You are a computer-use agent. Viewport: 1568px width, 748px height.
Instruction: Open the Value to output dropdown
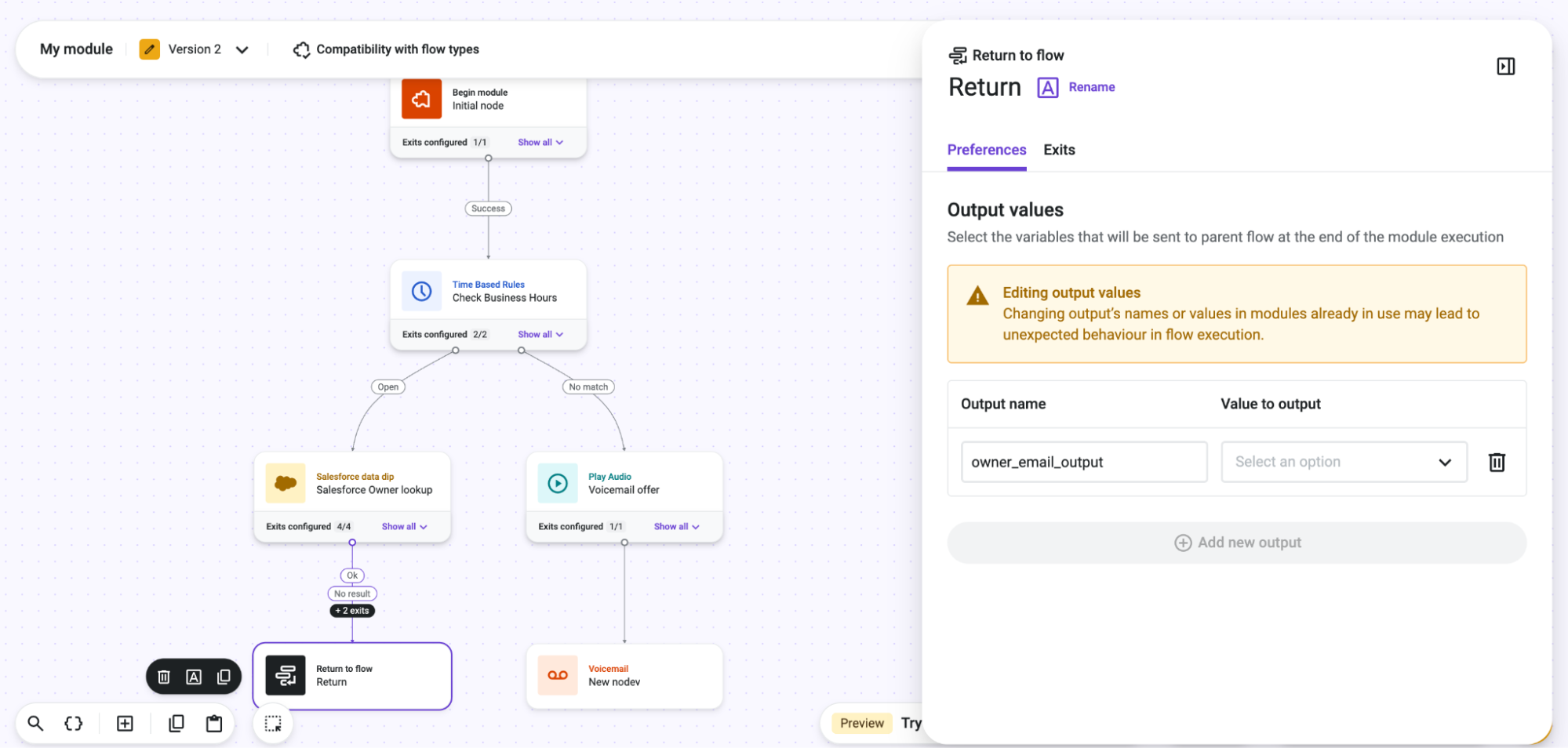point(1344,462)
